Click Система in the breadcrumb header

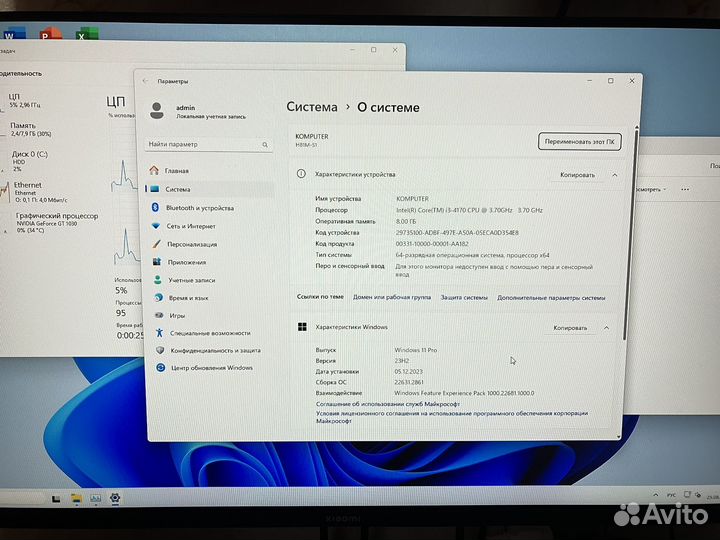(x=312, y=107)
